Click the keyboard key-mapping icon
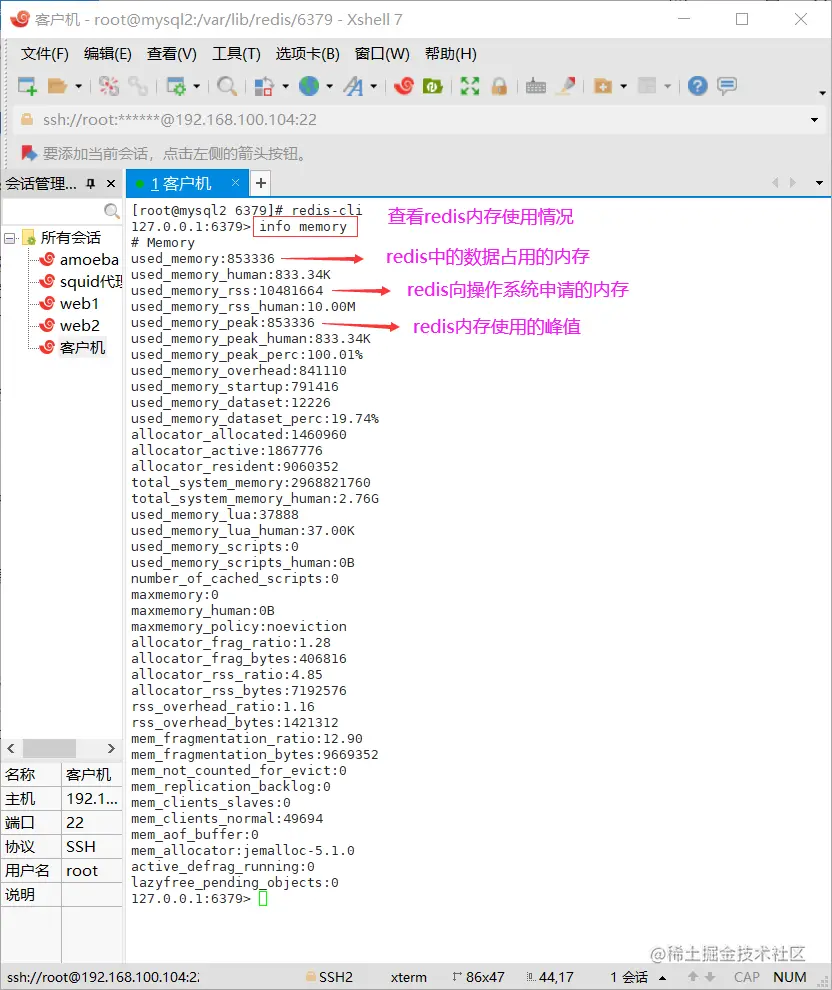The height and width of the screenshot is (990, 832). pyautogui.click(x=536, y=86)
